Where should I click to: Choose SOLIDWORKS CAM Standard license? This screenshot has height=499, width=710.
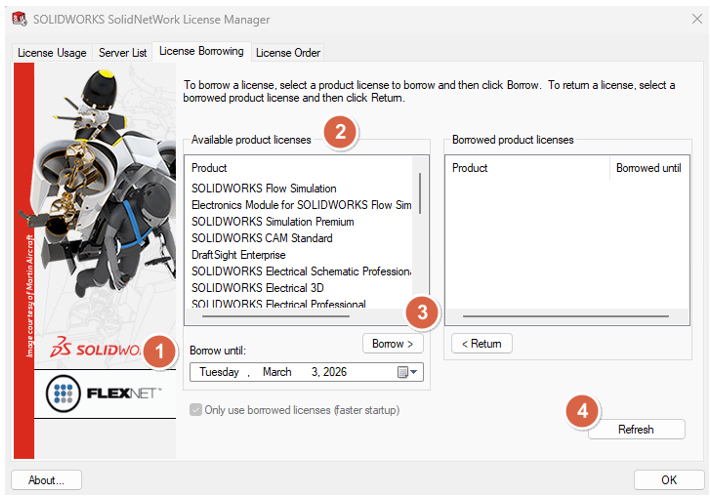click(x=262, y=238)
